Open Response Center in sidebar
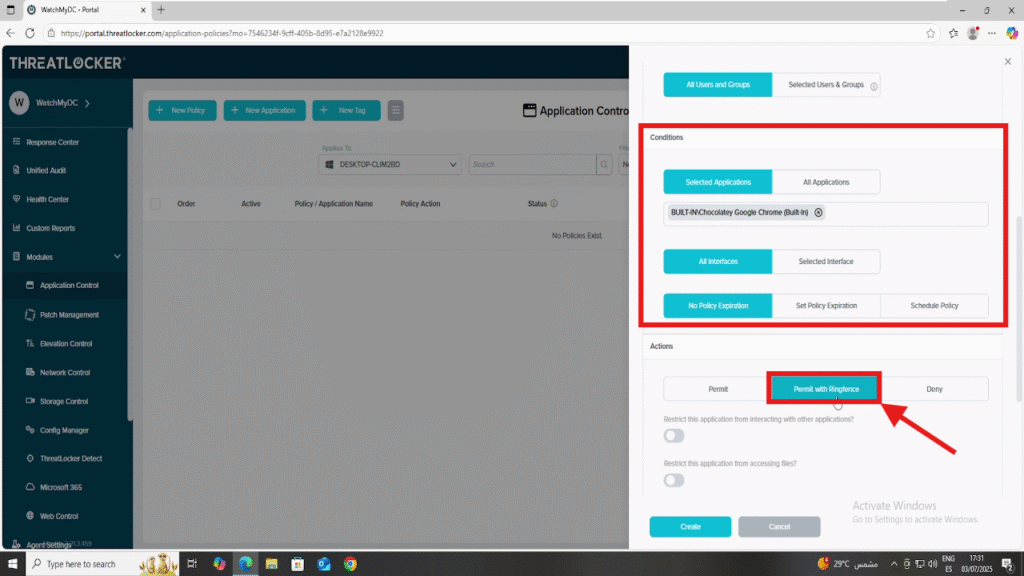Viewport: 1024px width, 576px height. click(x=52, y=142)
